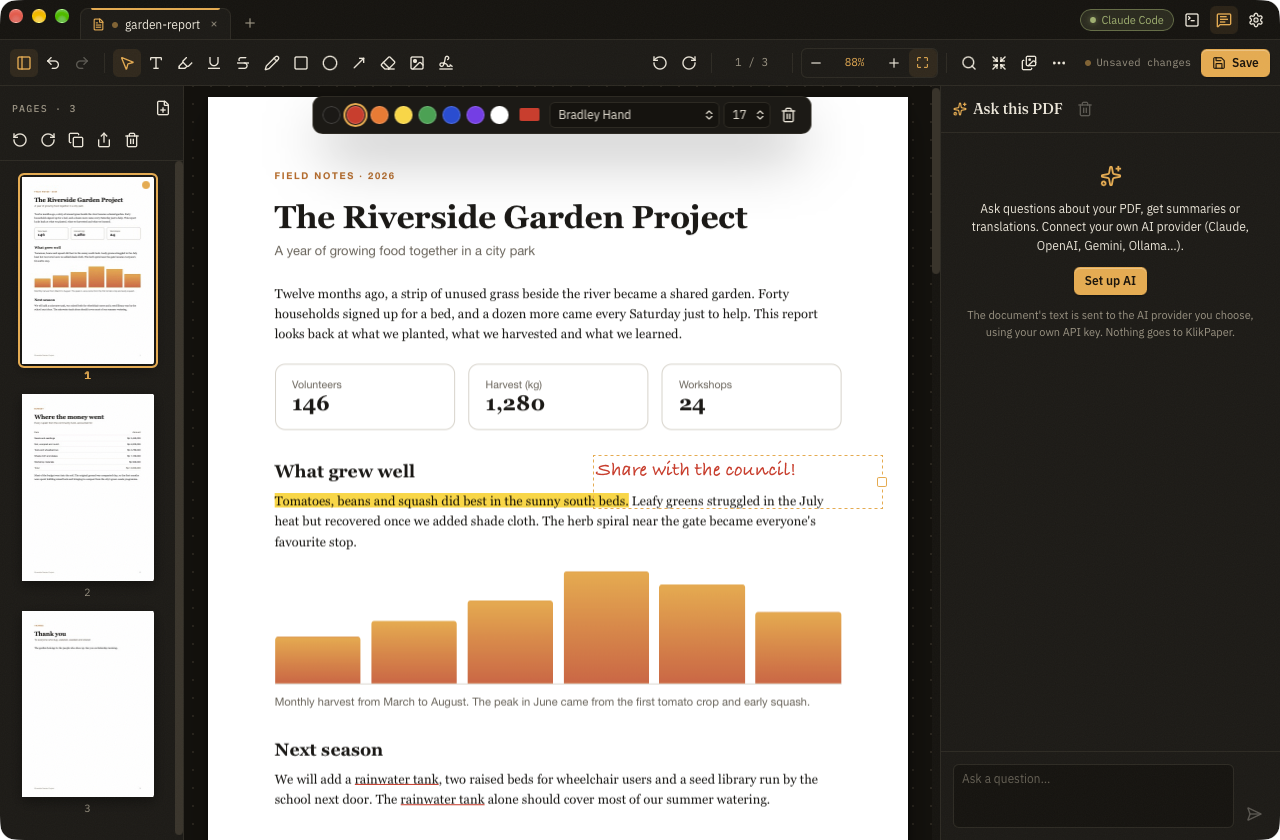Pick the blue color swatch
Image resolution: width=1280 pixels, height=840 pixels.
(x=451, y=115)
